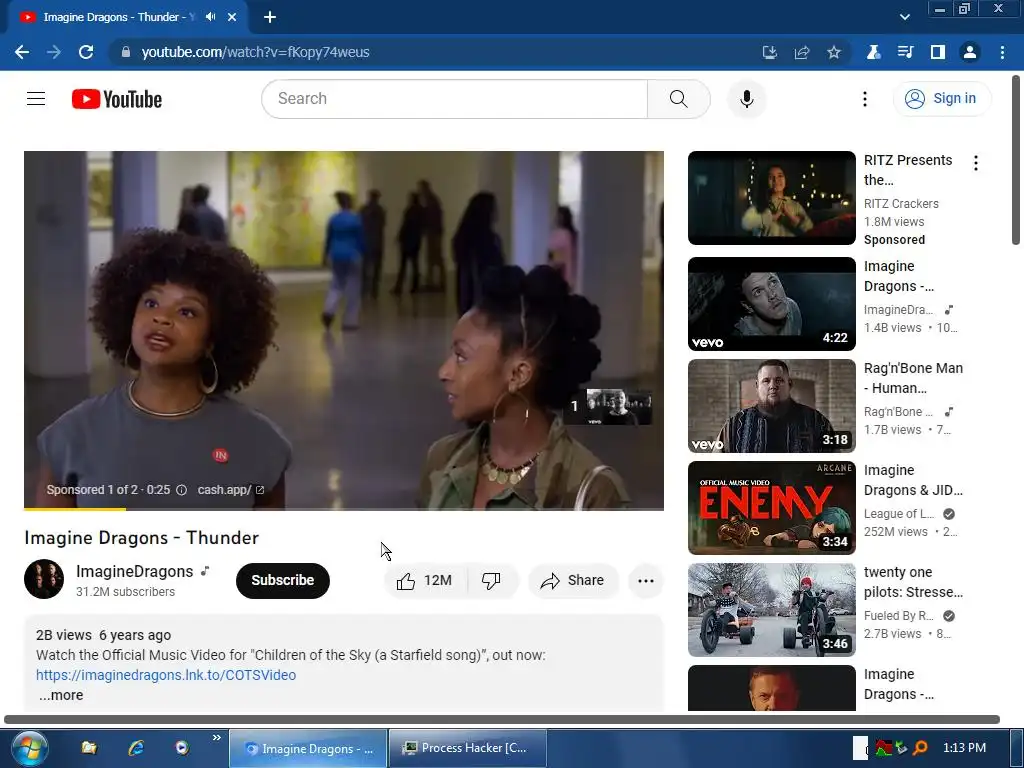Open the ImagineDragons channel name link
Image resolution: width=1024 pixels, height=768 pixels.
pyautogui.click(x=135, y=571)
